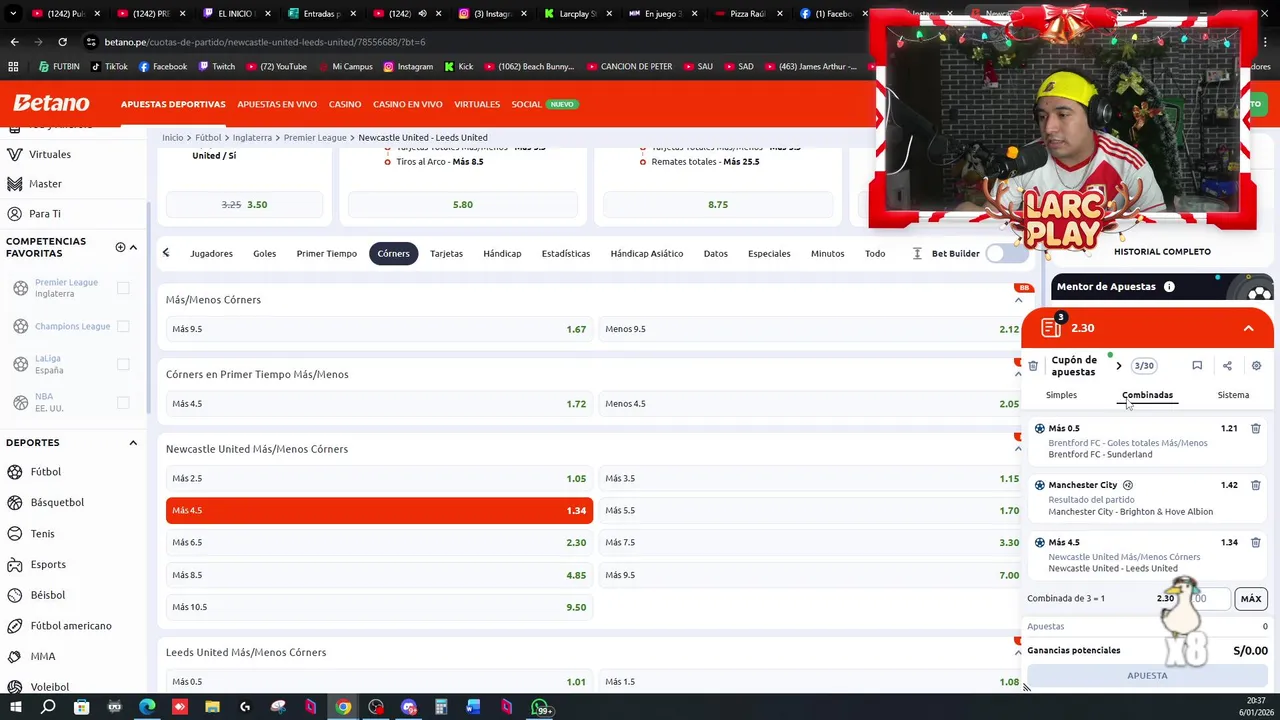Select the Sistema coupon tab
Image resolution: width=1280 pixels, height=720 pixels.
[1233, 395]
